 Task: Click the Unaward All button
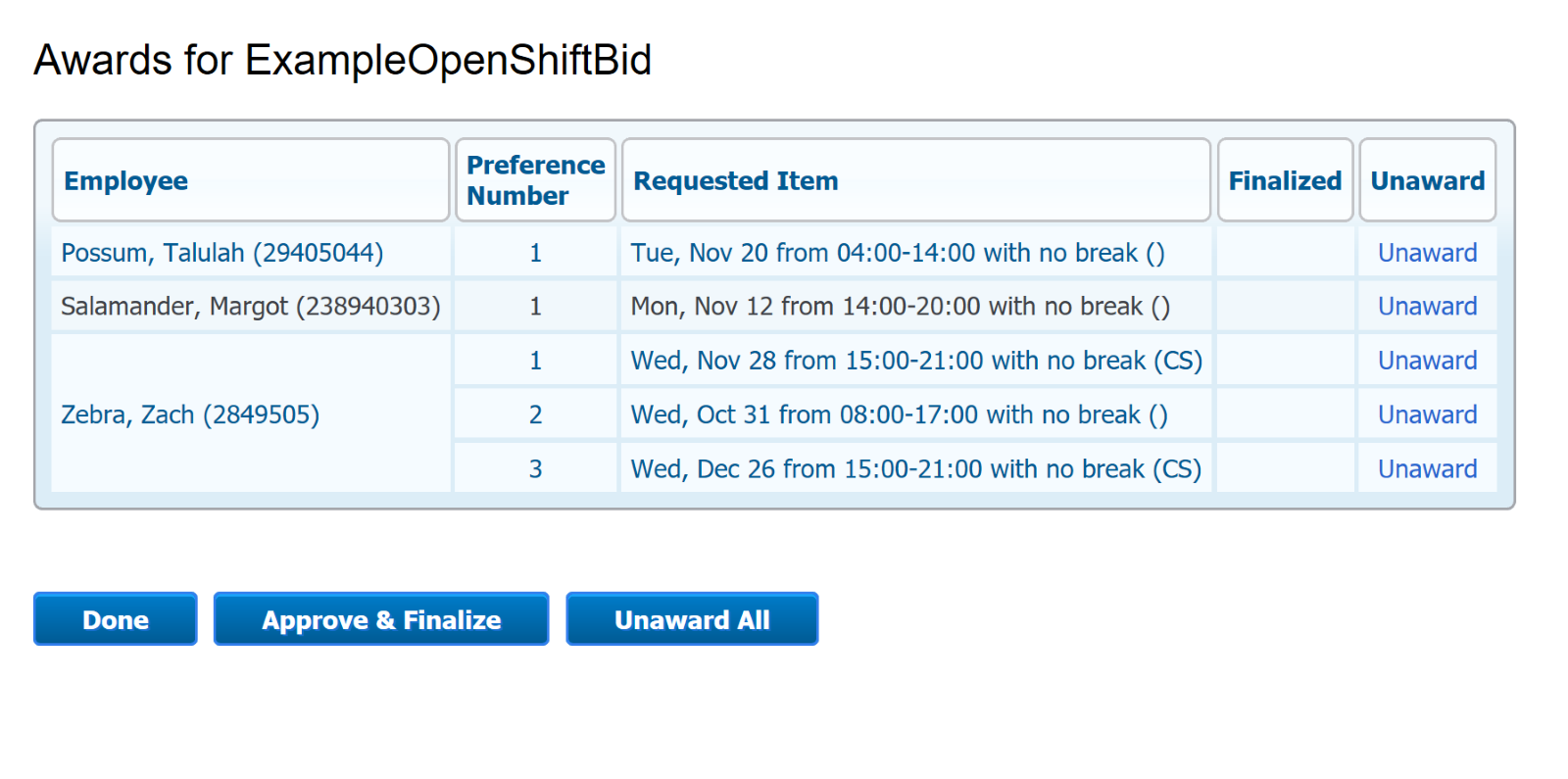click(x=692, y=619)
